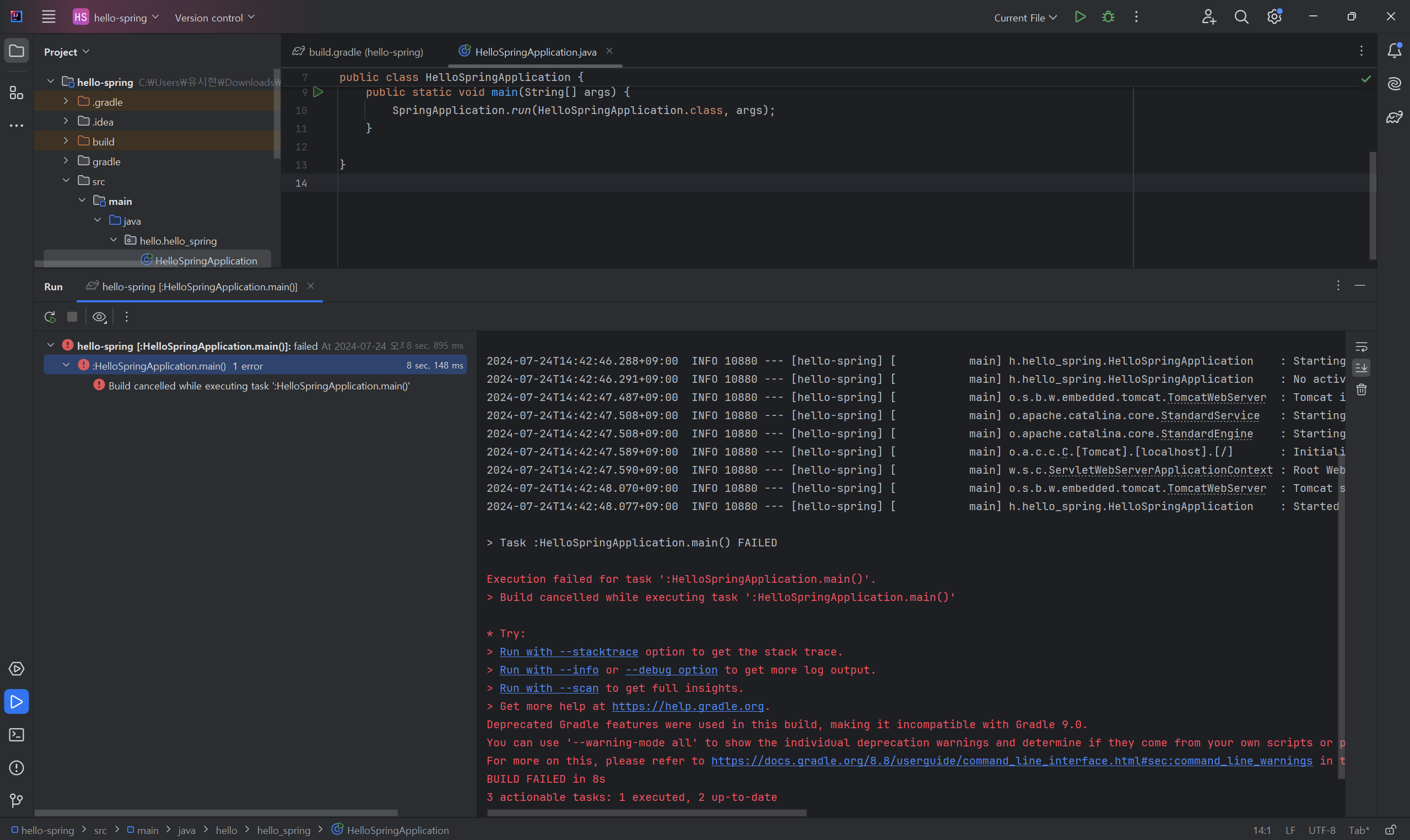Close the hello-spring run tab

[311, 286]
